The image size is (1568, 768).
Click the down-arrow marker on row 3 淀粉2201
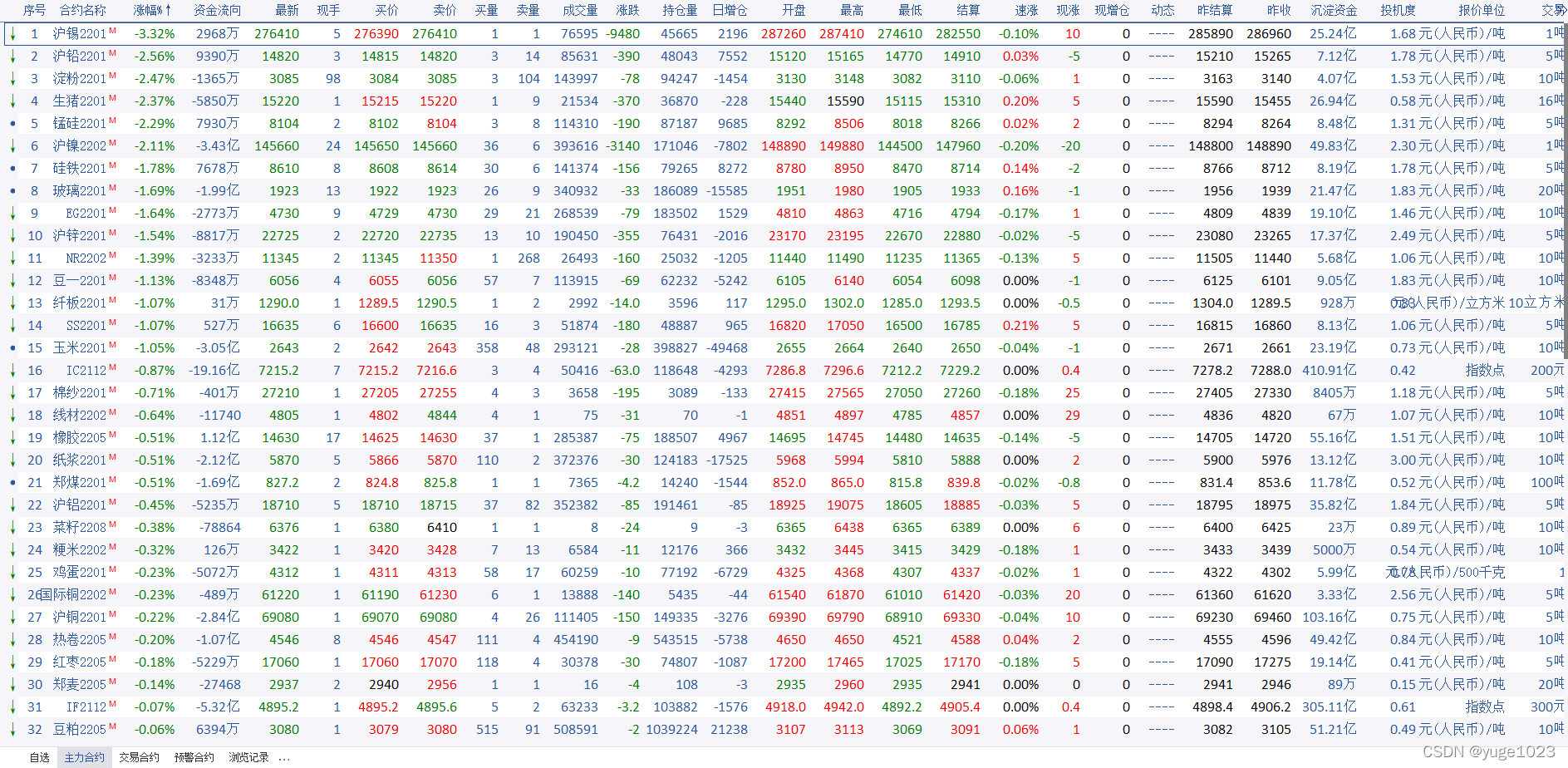click(x=12, y=78)
